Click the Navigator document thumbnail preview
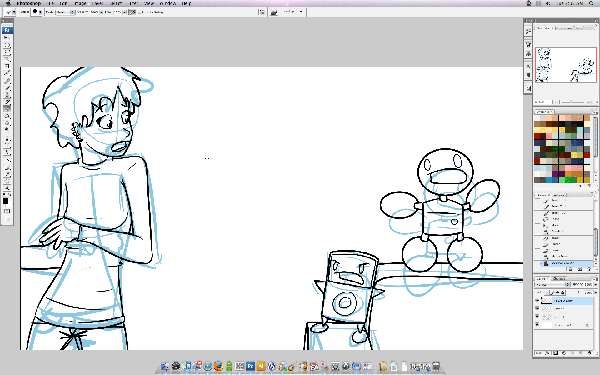 566,65
